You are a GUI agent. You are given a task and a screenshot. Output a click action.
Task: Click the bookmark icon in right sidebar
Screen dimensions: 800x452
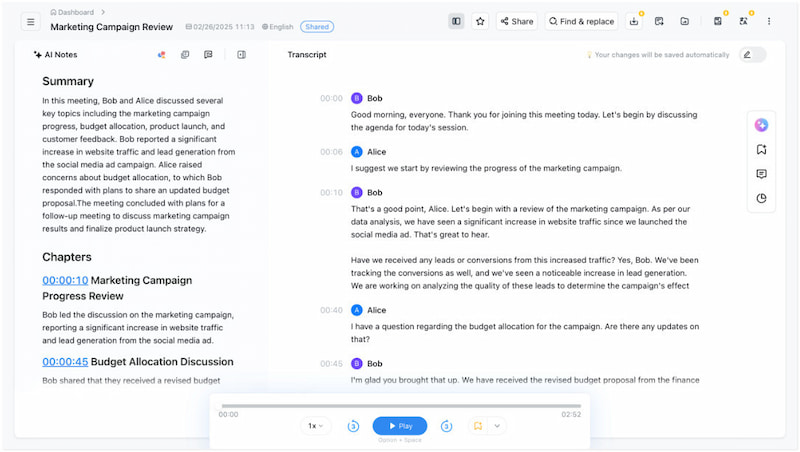tap(761, 149)
